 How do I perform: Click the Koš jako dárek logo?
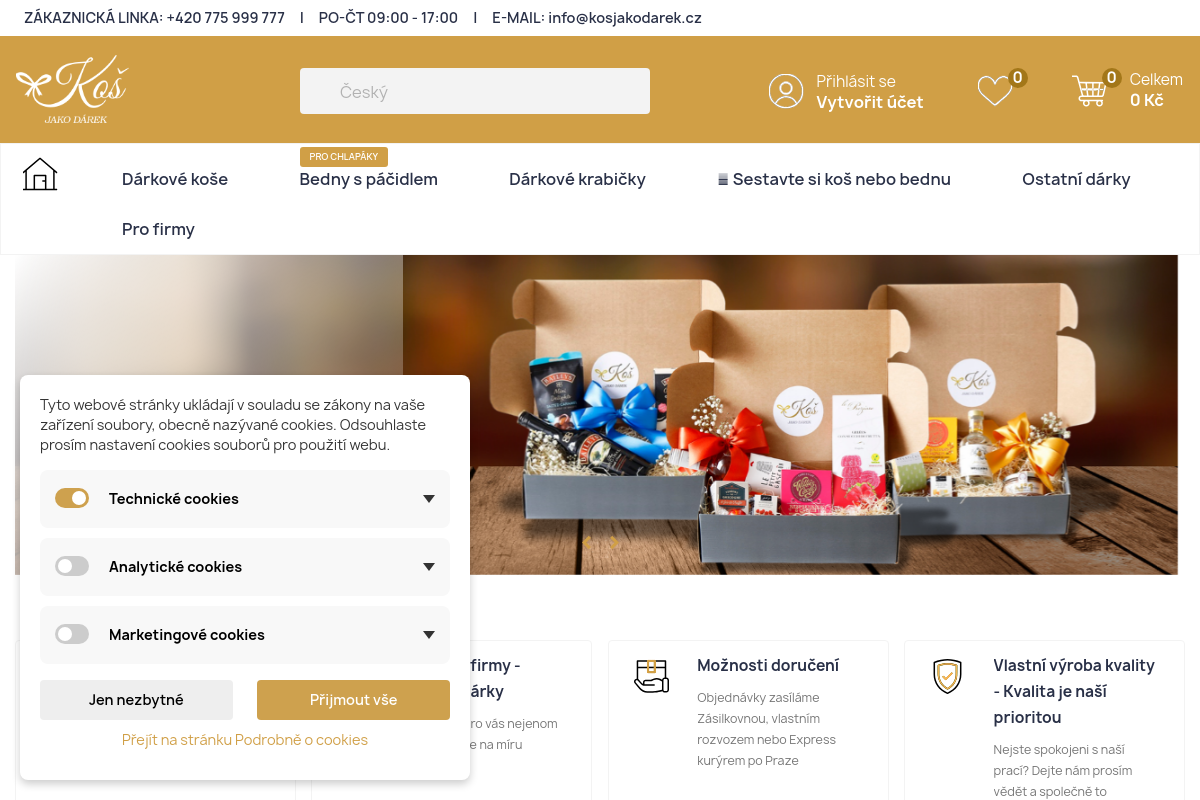coord(72,90)
